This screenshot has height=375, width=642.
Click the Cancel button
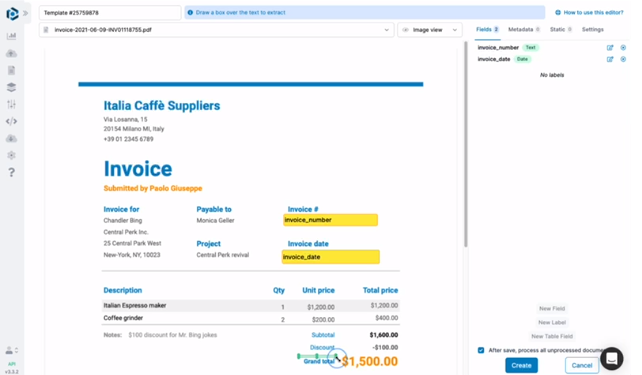coord(582,365)
